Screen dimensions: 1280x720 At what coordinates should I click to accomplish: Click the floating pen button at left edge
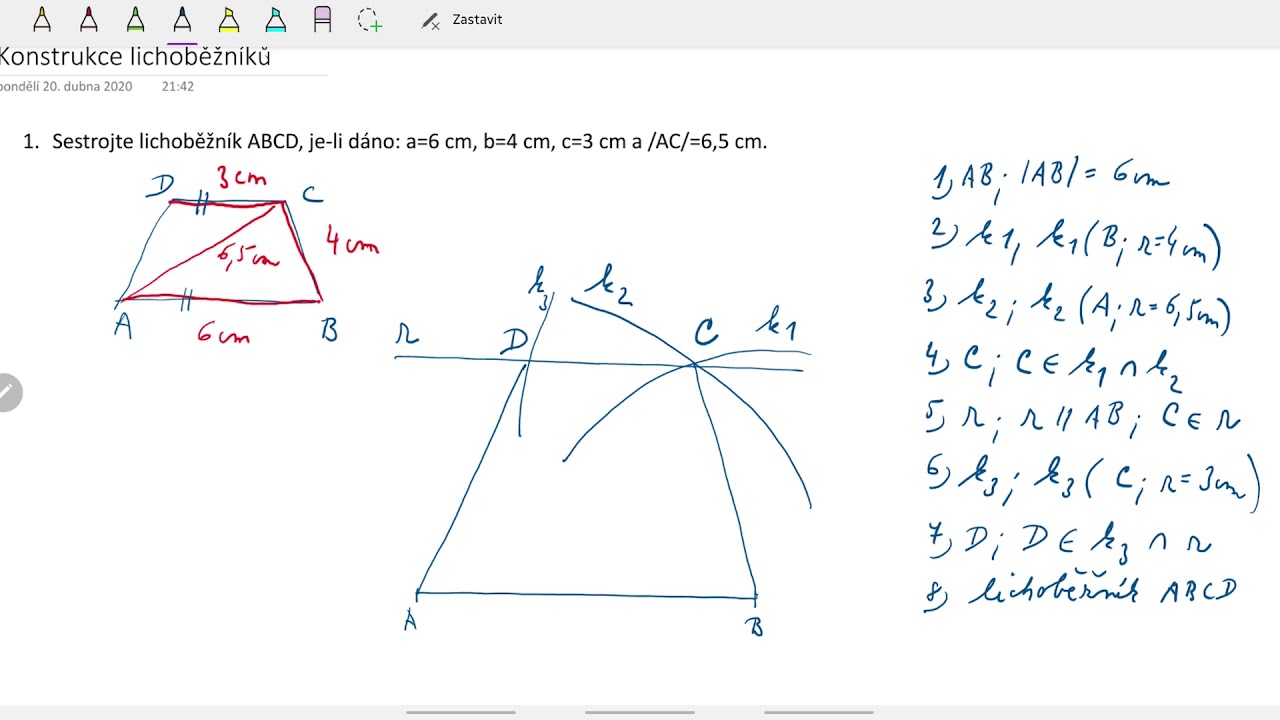click(7, 393)
